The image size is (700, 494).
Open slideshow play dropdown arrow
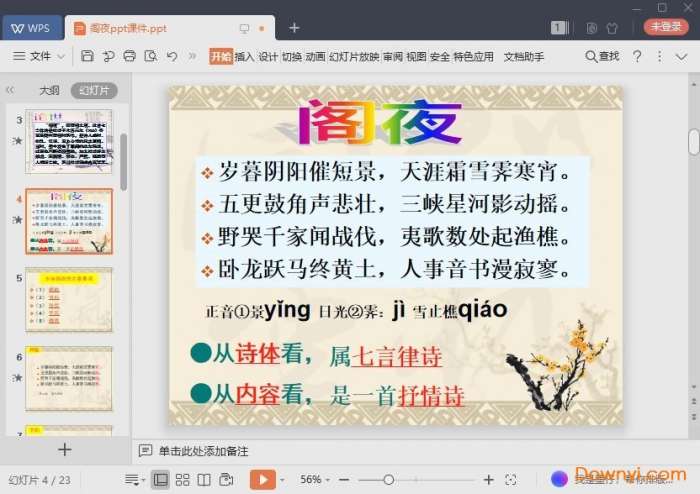tap(282, 480)
